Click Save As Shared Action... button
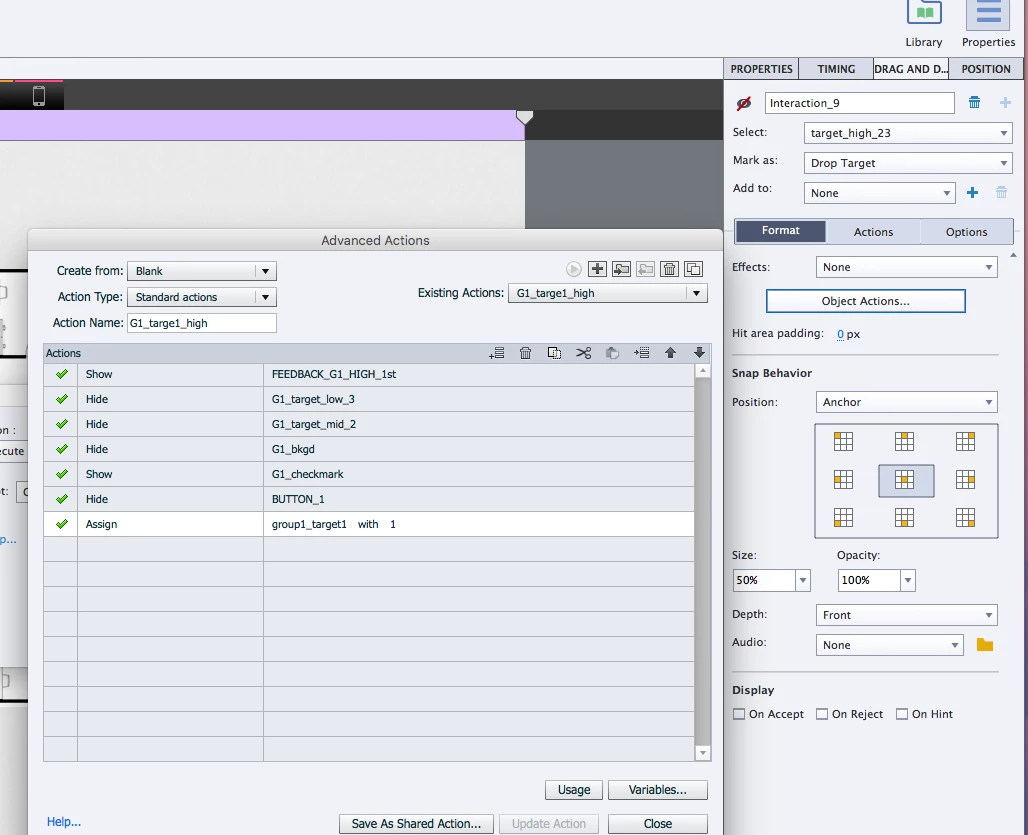Image resolution: width=1028 pixels, height=835 pixels. click(x=416, y=824)
